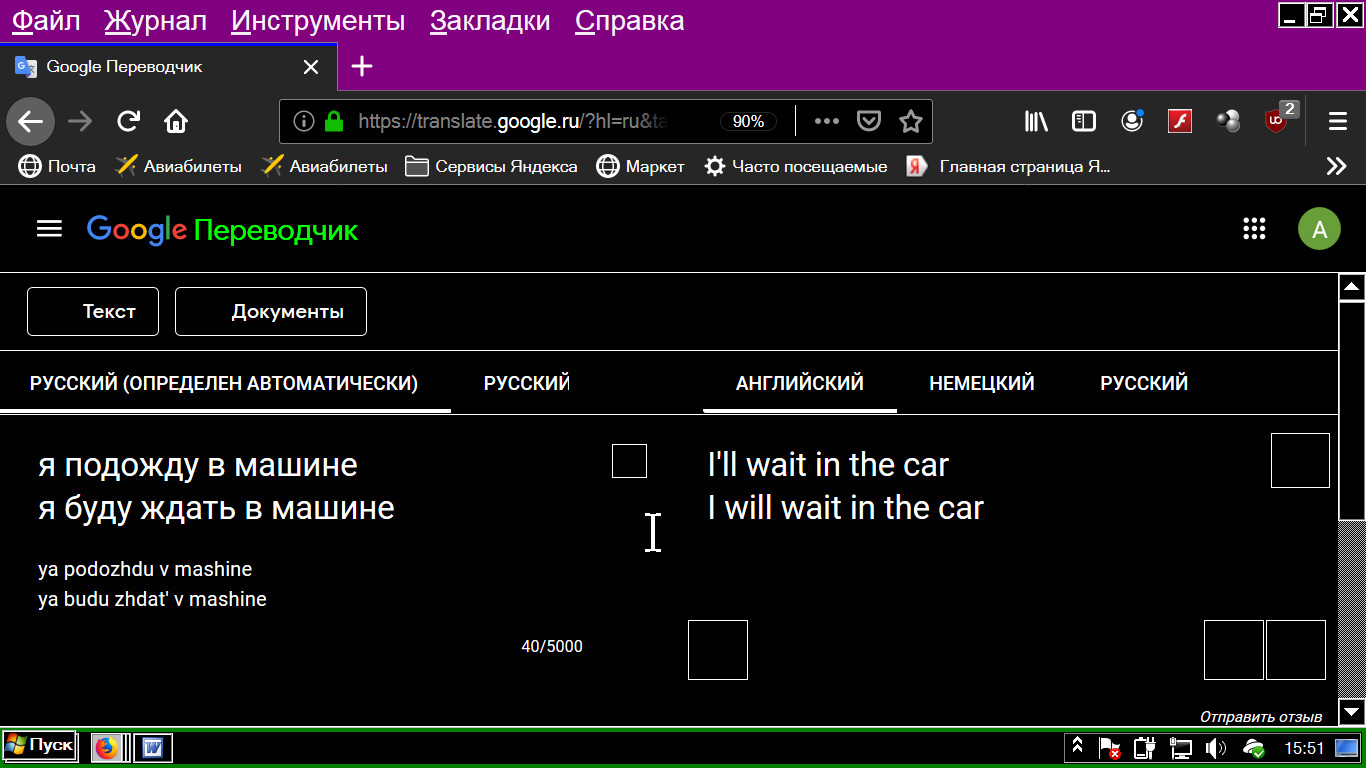Expand hidden tray icons double chevron

pyautogui.click(x=1077, y=746)
